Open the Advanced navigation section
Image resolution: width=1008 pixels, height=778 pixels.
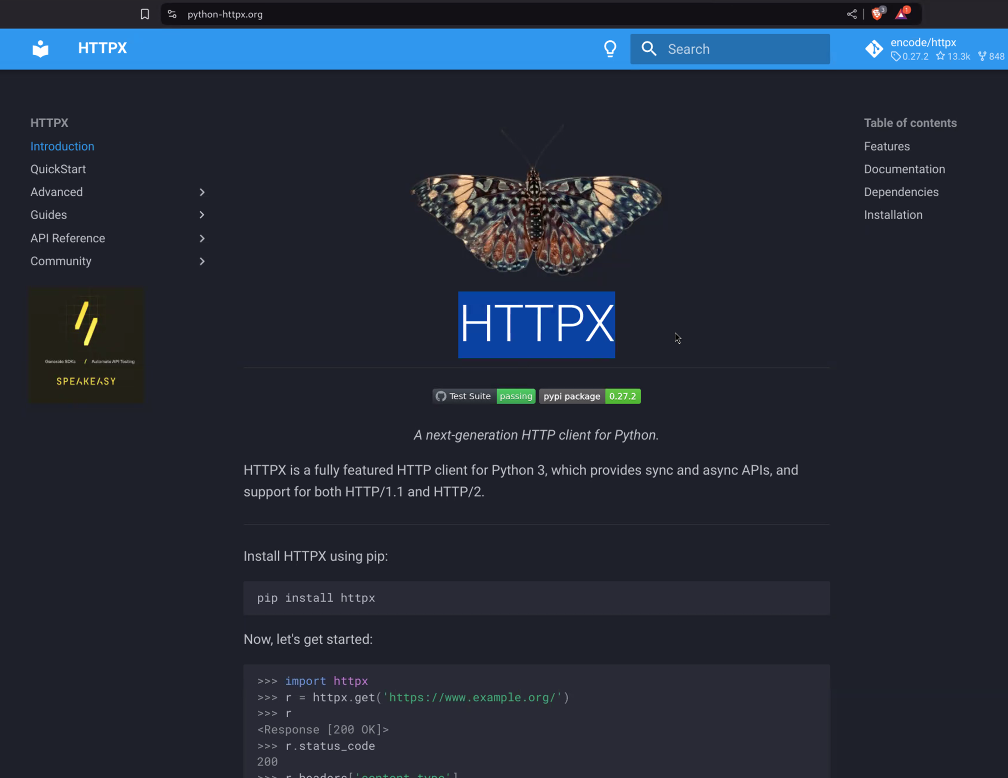click(x=57, y=192)
